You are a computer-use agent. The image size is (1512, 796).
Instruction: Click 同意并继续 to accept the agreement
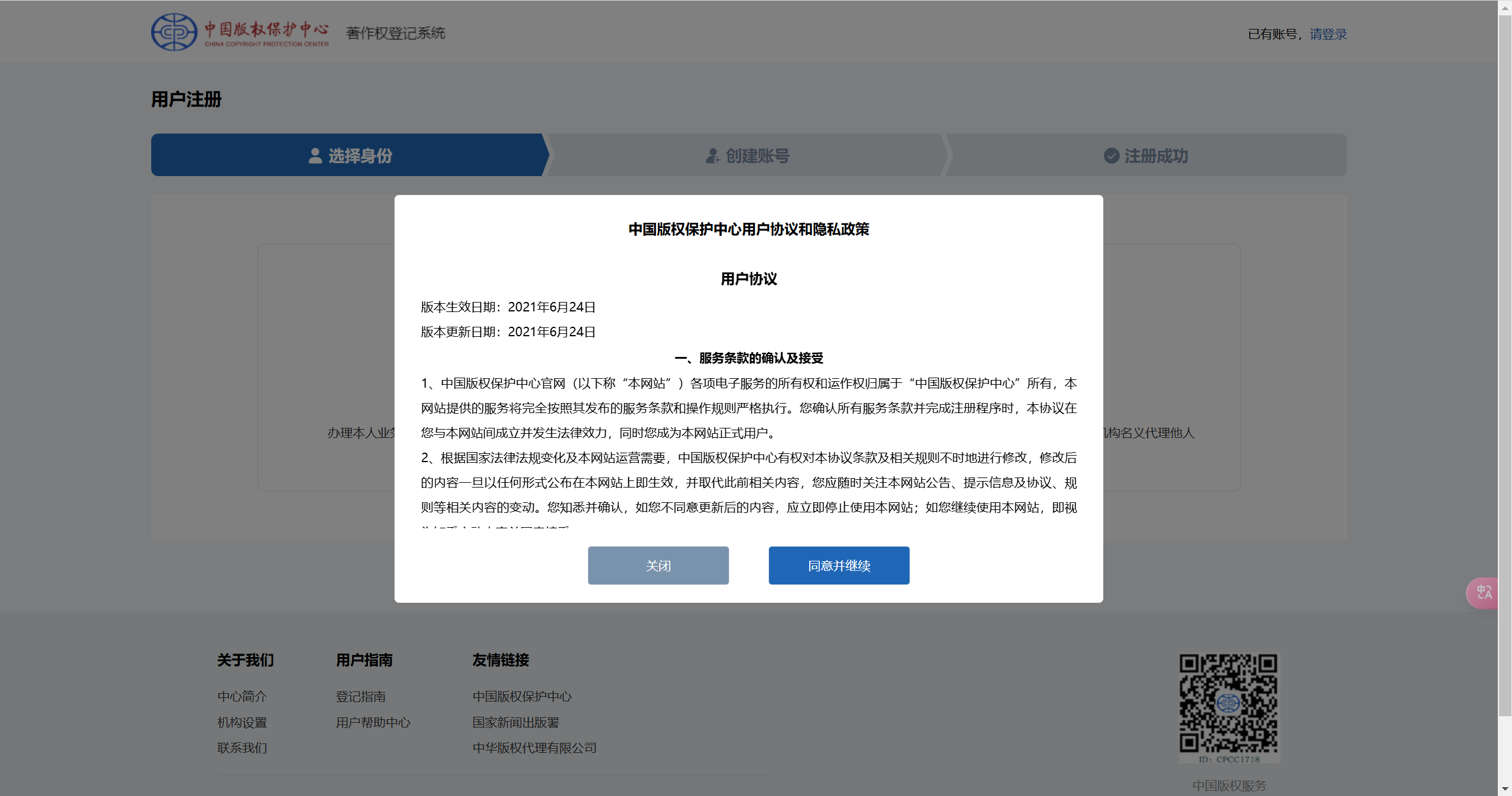[x=839, y=566]
